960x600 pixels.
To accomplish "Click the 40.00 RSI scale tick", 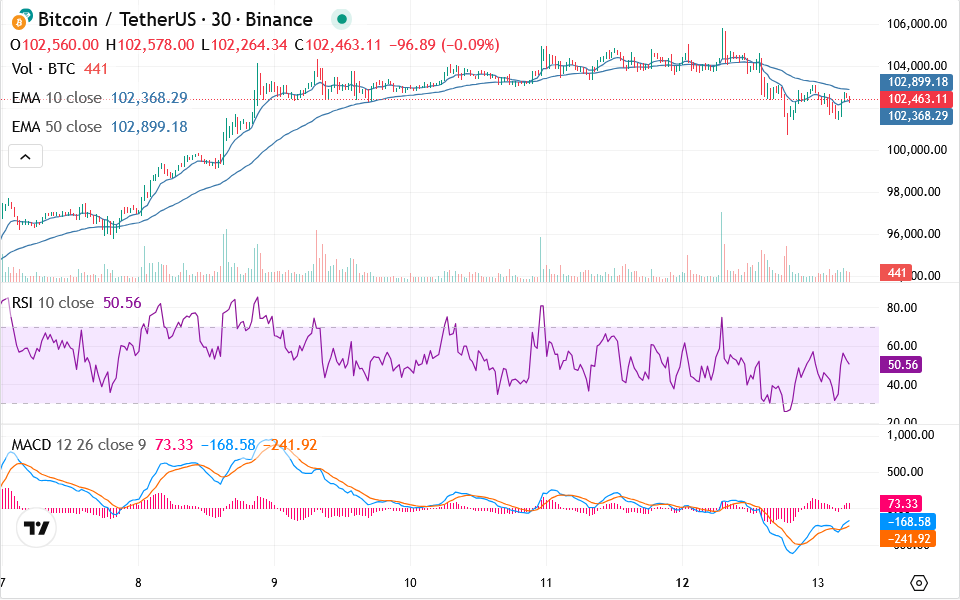I will (x=902, y=384).
